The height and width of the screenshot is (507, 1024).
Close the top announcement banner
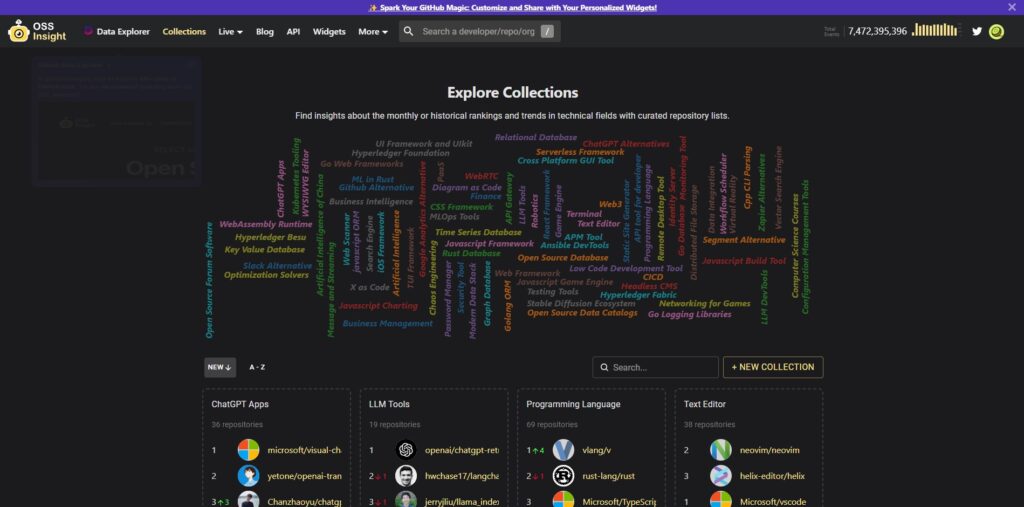(x=1012, y=7)
